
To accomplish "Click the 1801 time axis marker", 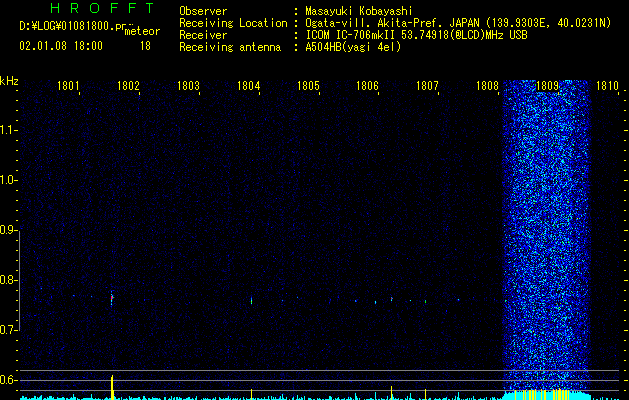I will click(68, 86).
